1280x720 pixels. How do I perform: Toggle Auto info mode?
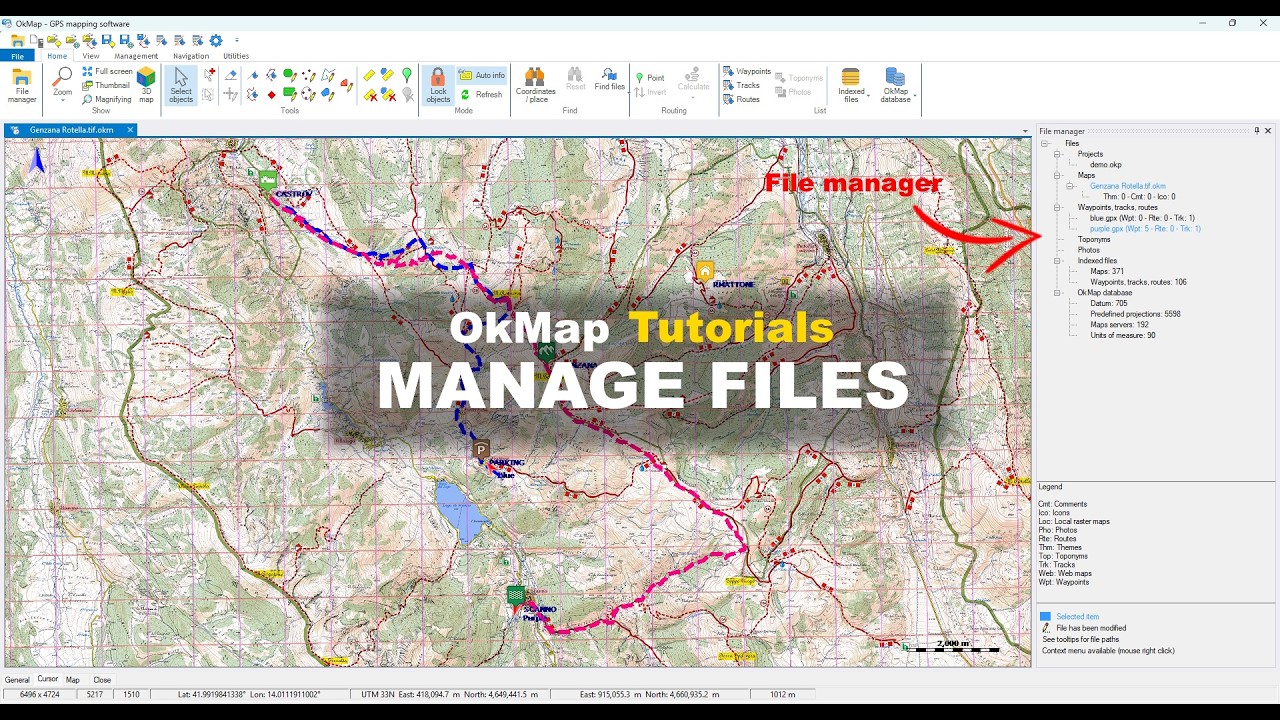481,75
